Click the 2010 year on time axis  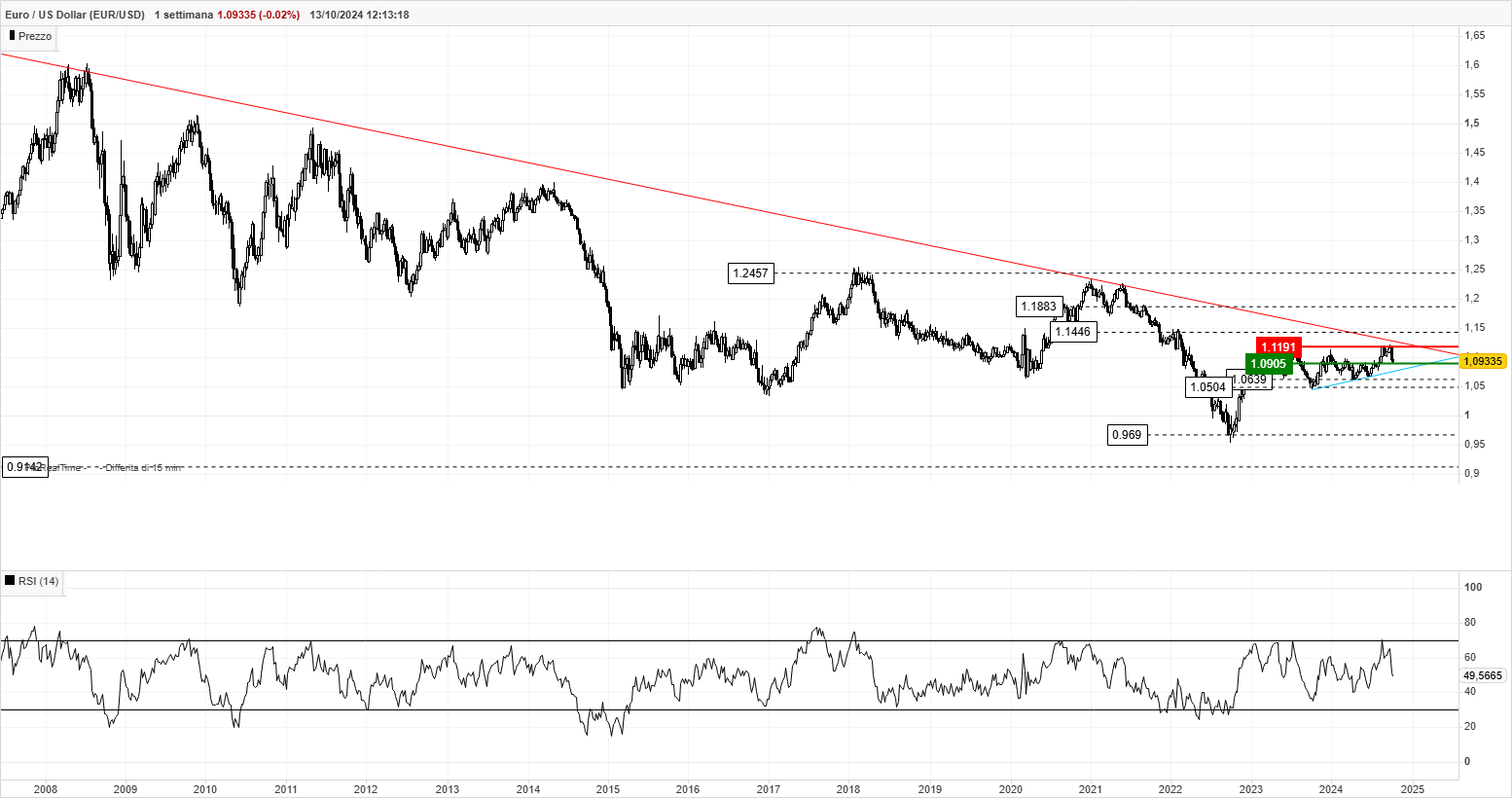204,789
